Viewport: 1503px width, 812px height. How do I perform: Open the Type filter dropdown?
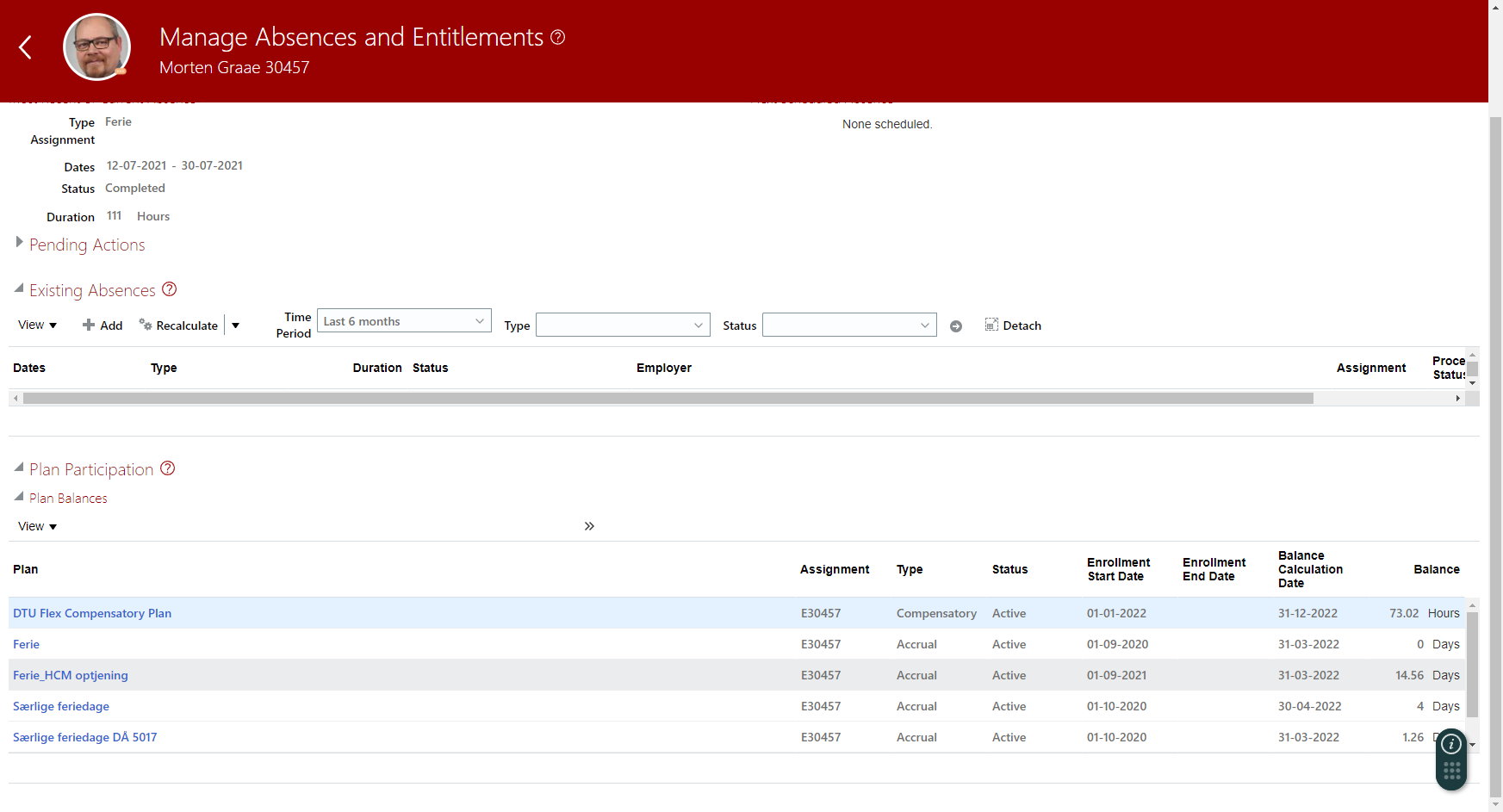click(623, 325)
